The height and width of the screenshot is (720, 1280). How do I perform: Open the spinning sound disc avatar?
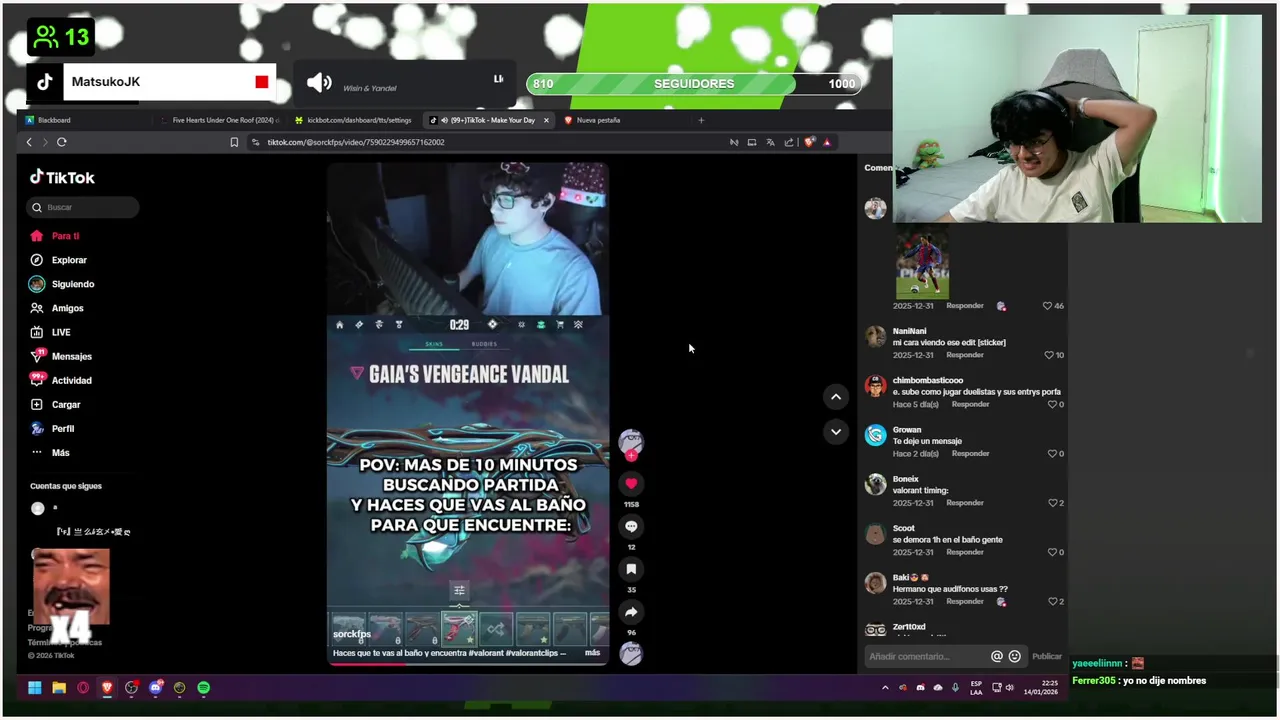pos(631,654)
